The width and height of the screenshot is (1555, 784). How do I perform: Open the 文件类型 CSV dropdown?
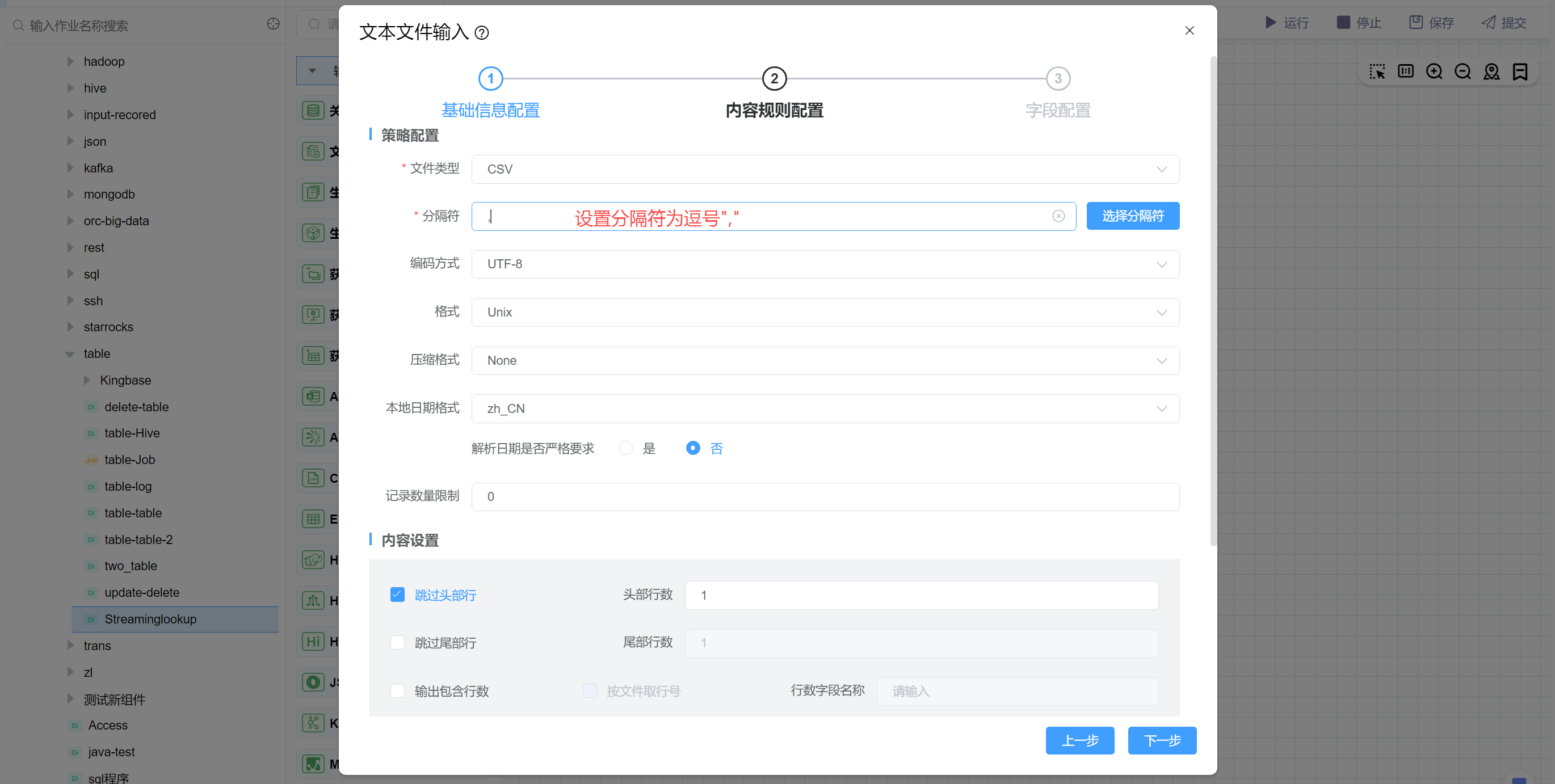point(825,169)
